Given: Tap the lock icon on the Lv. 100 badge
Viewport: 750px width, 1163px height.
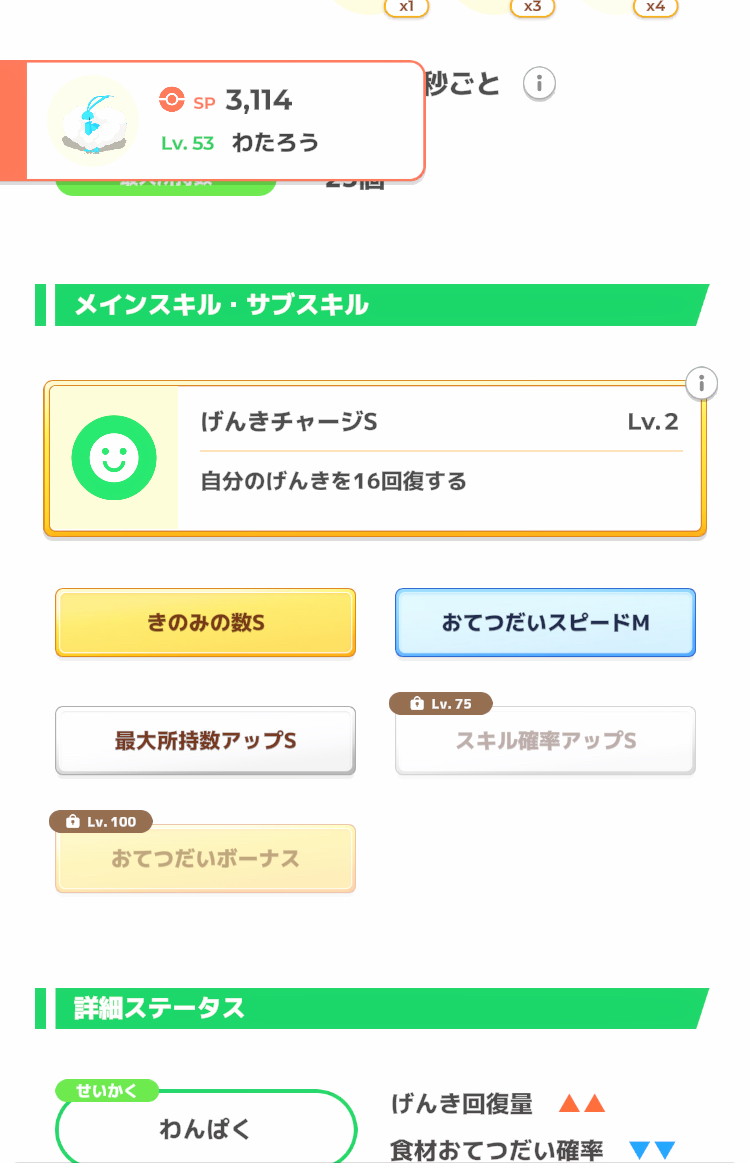Looking at the screenshot, I should tap(71, 822).
